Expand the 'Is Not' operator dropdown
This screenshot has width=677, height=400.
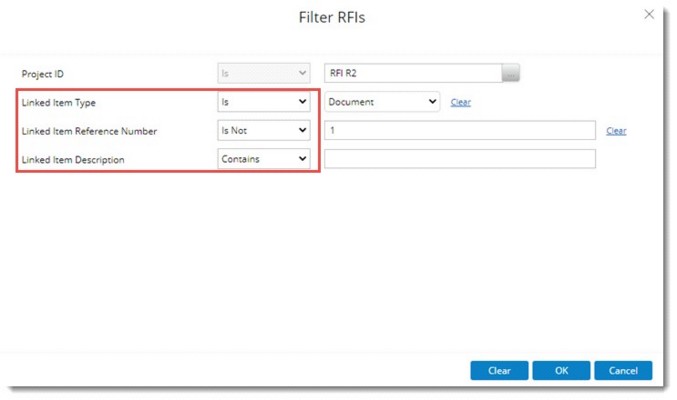(264, 130)
